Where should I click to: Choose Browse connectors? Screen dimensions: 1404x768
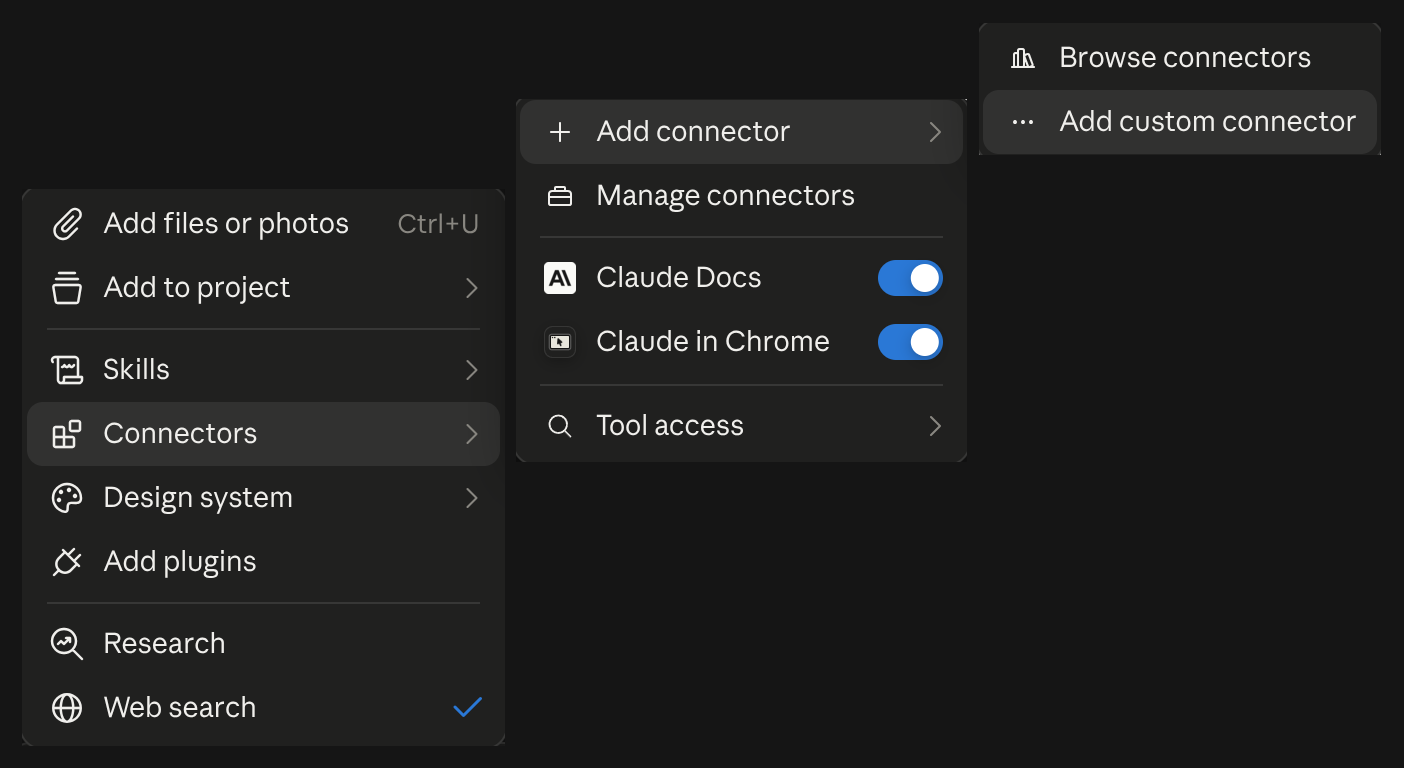[x=1180, y=58]
